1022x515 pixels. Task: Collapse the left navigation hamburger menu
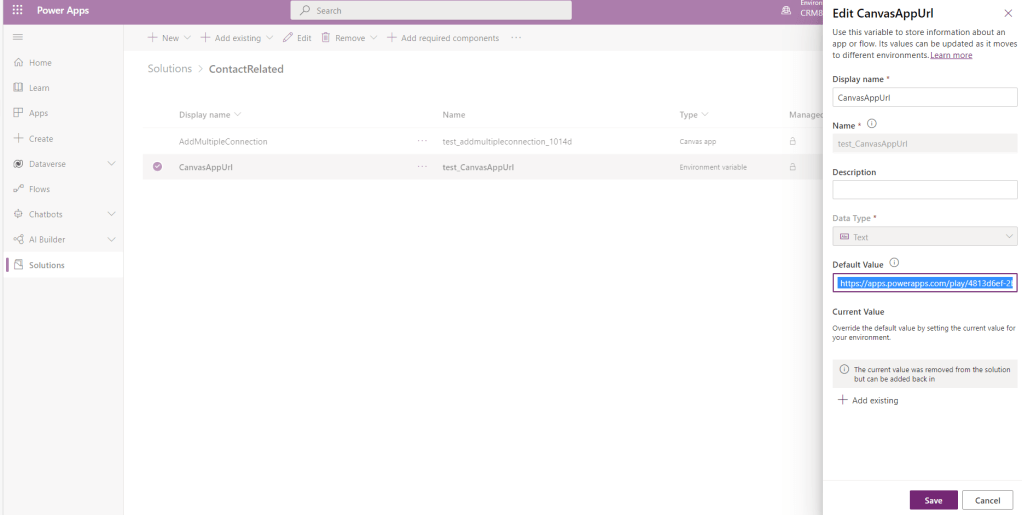coord(18,37)
